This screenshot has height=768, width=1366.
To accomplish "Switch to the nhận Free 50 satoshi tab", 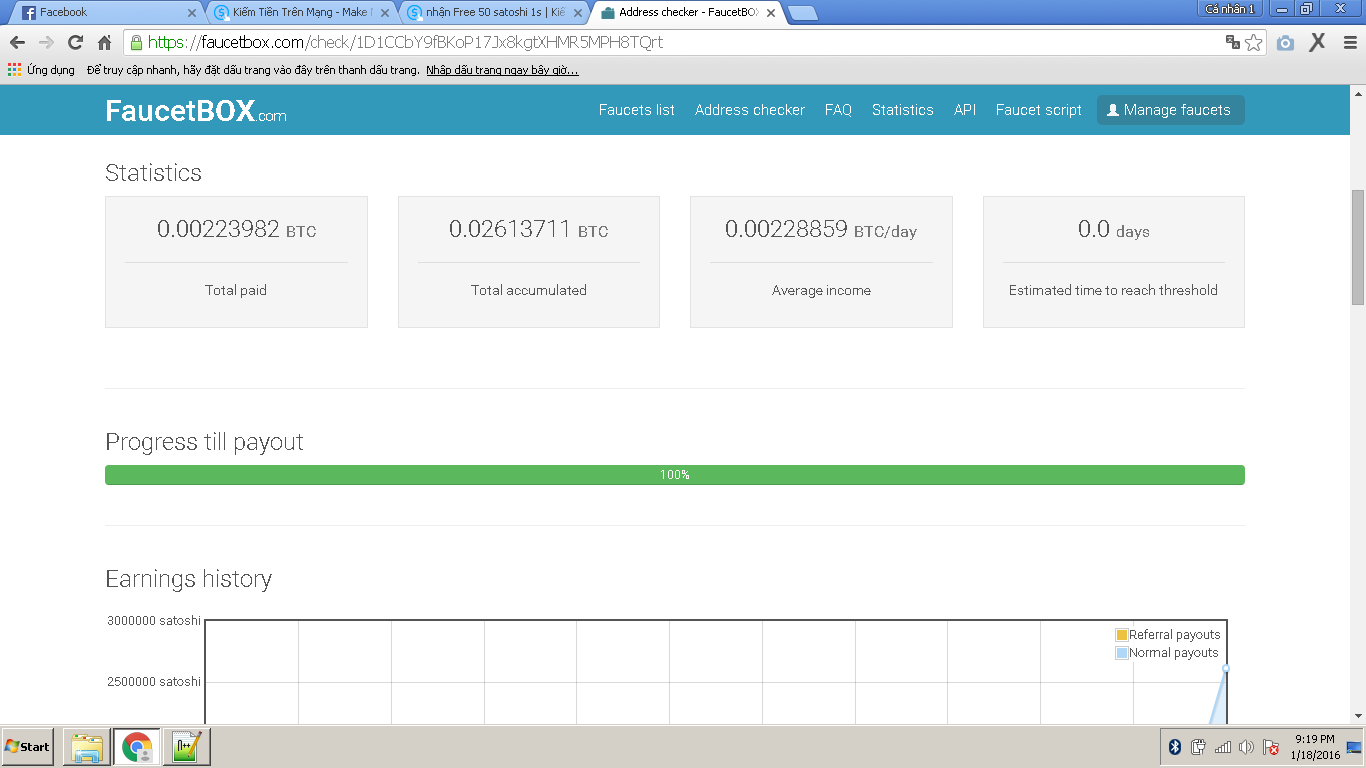I will [493, 13].
